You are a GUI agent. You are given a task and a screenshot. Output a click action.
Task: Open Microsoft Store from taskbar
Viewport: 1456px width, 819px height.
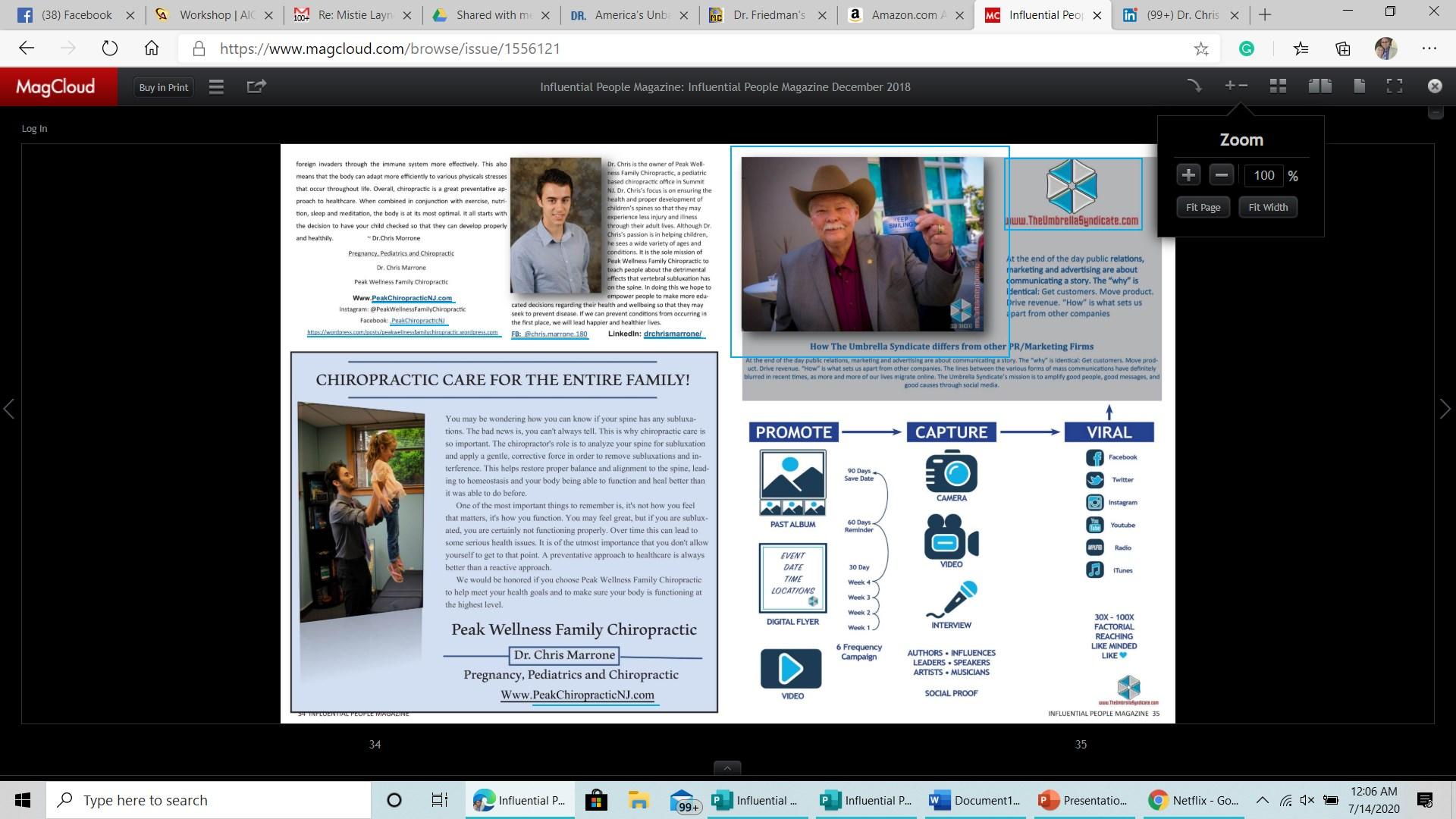click(x=596, y=800)
